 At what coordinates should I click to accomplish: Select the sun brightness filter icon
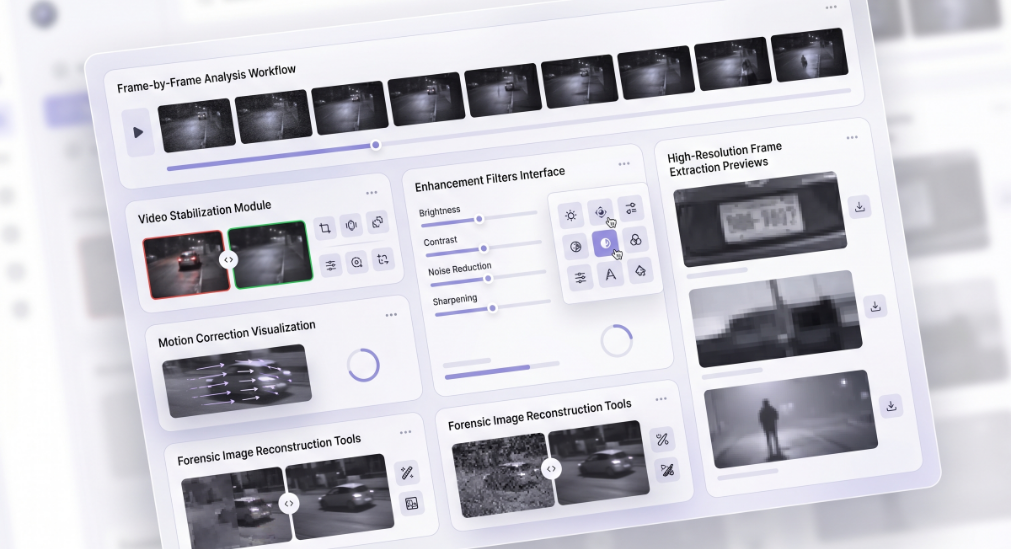pos(571,215)
